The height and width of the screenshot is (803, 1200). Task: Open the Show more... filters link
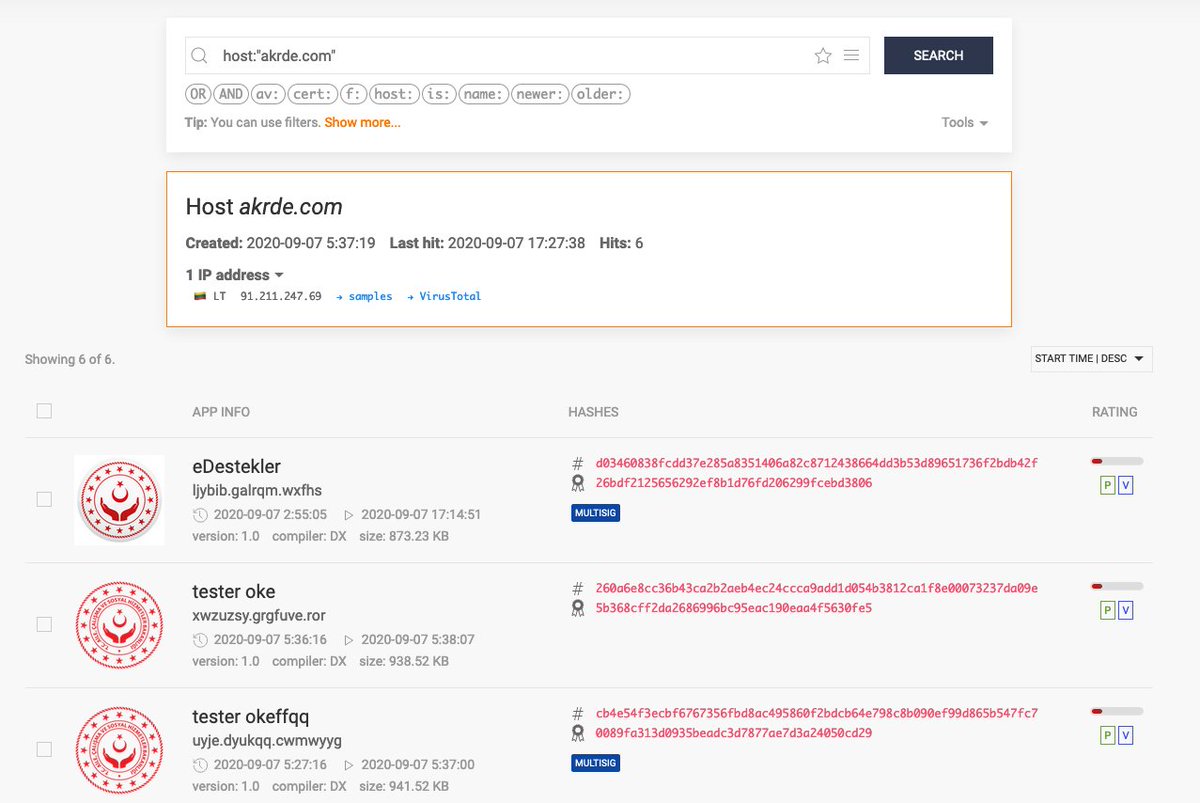(x=362, y=122)
